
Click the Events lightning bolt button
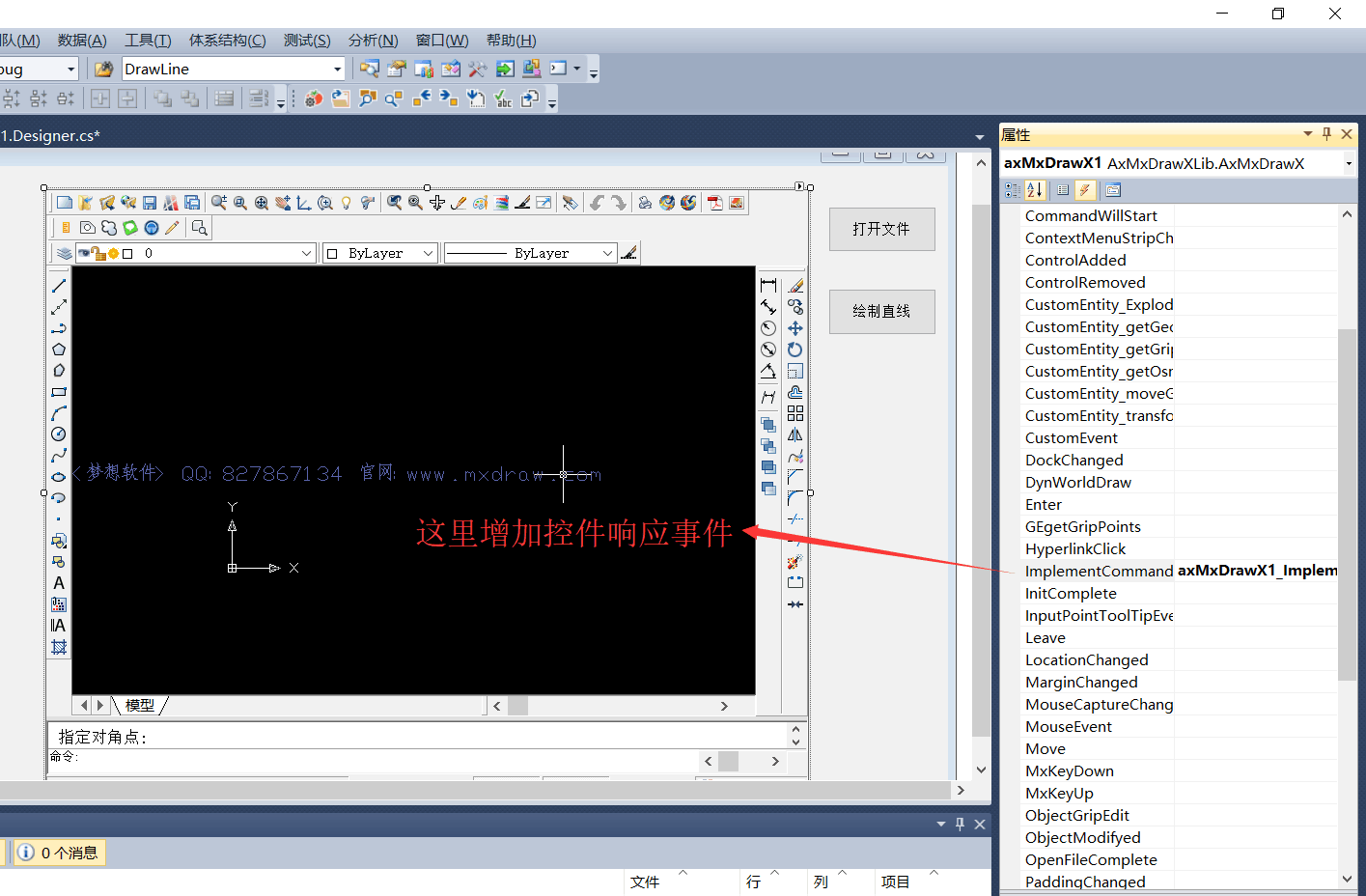pyautogui.click(x=1085, y=190)
